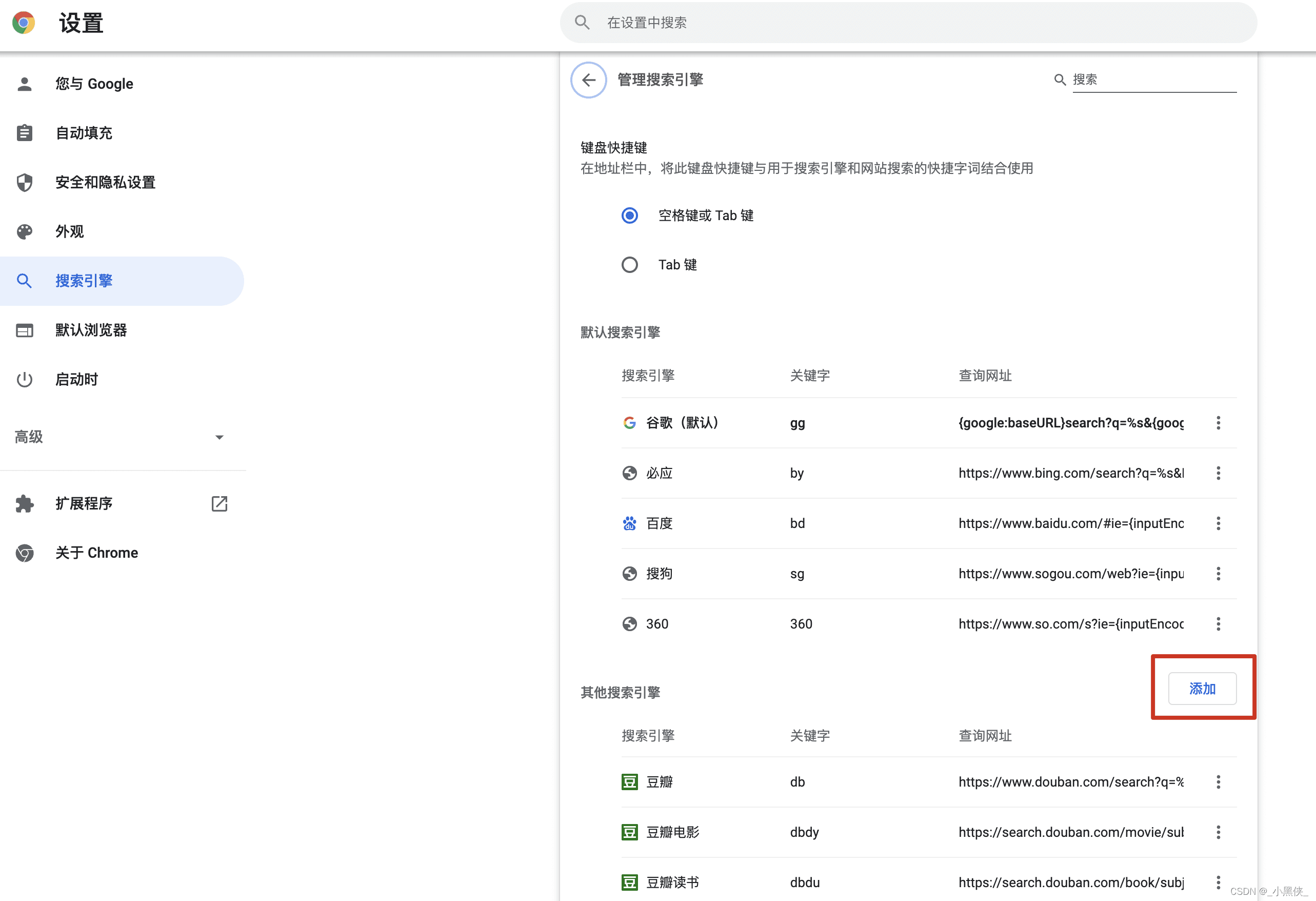Open more actions for 谷歌（默认）row
The width and height of the screenshot is (1316, 901).
1218,423
